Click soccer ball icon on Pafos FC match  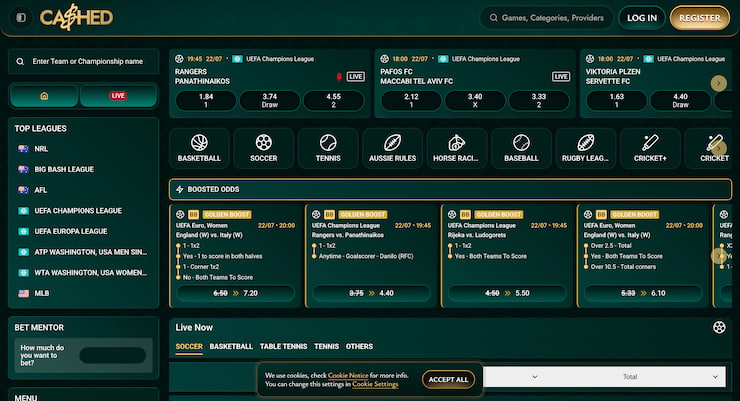pos(385,59)
